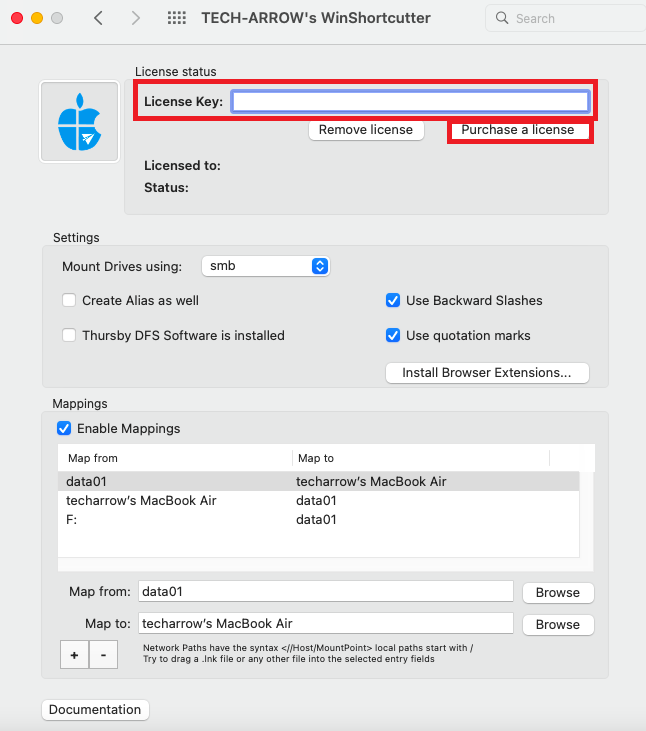Remove mapping with minus button
646x731 pixels.
103,655
